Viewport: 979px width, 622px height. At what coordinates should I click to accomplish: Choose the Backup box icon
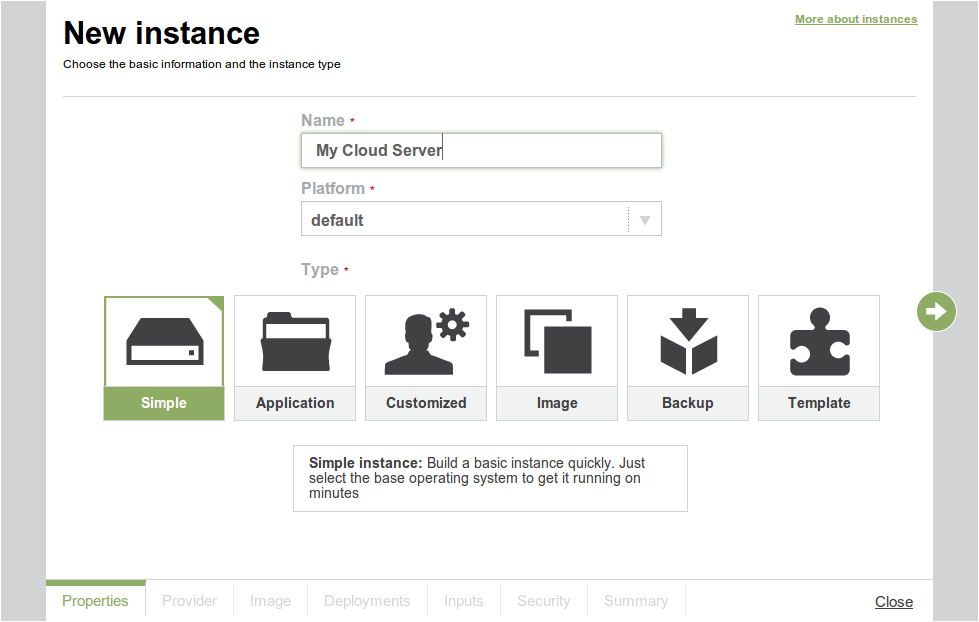pyautogui.click(x=688, y=341)
